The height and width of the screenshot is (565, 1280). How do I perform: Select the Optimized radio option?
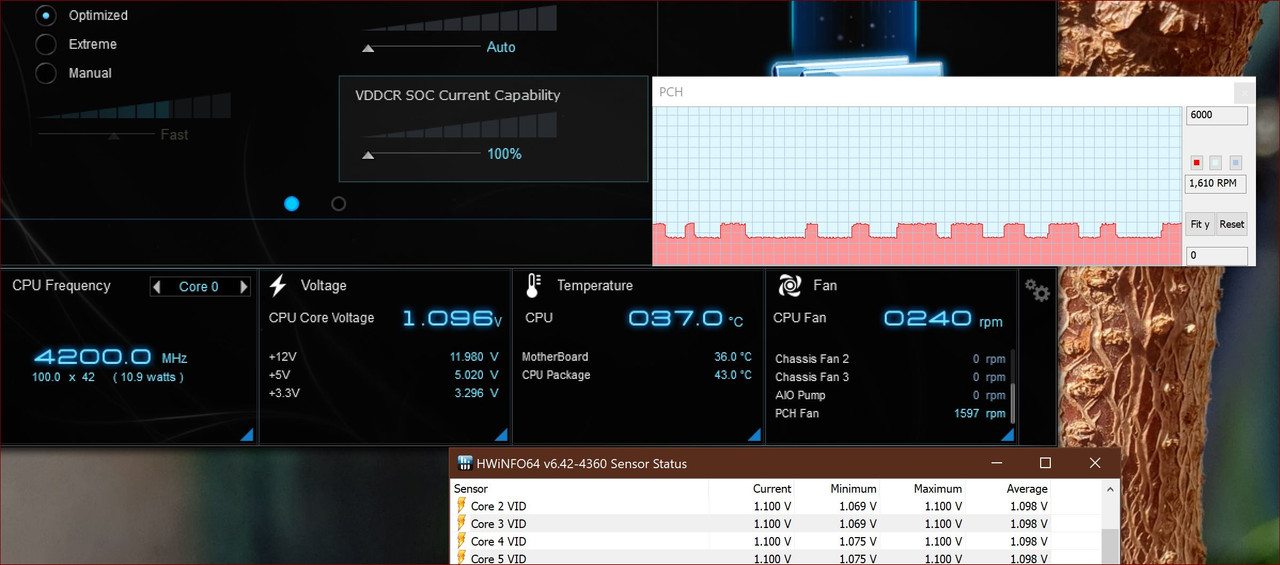[x=46, y=15]
